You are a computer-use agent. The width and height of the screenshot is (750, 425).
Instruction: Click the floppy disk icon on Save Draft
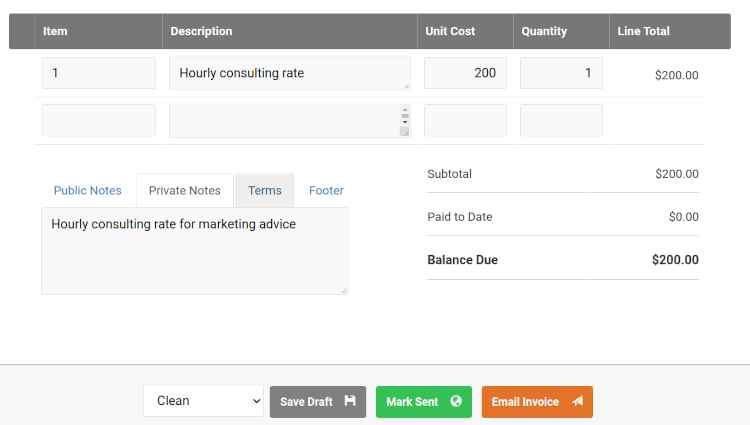pos(350,401)
